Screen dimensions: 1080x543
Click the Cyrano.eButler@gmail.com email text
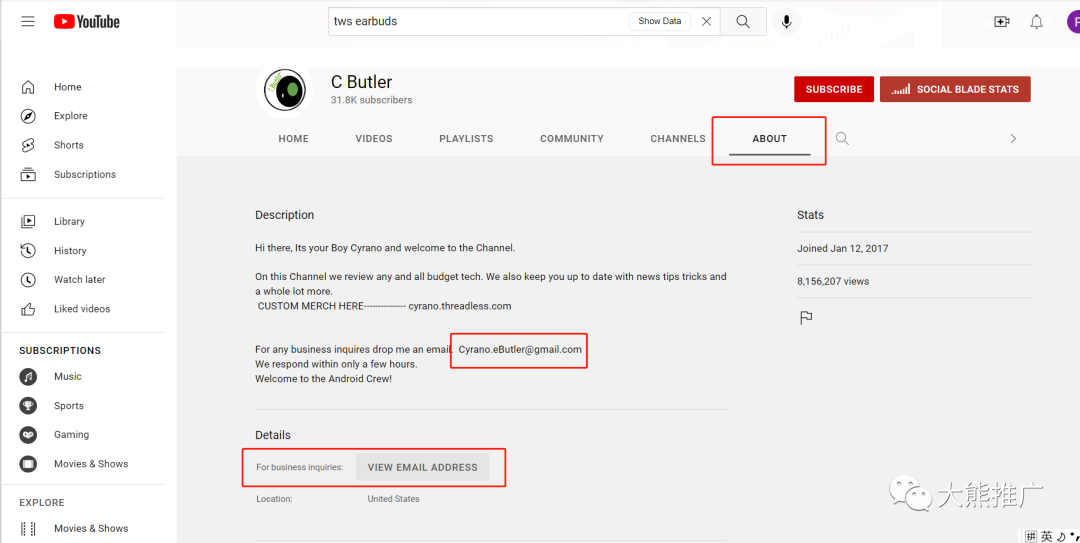pyautogui.click(x=520, y=349)
